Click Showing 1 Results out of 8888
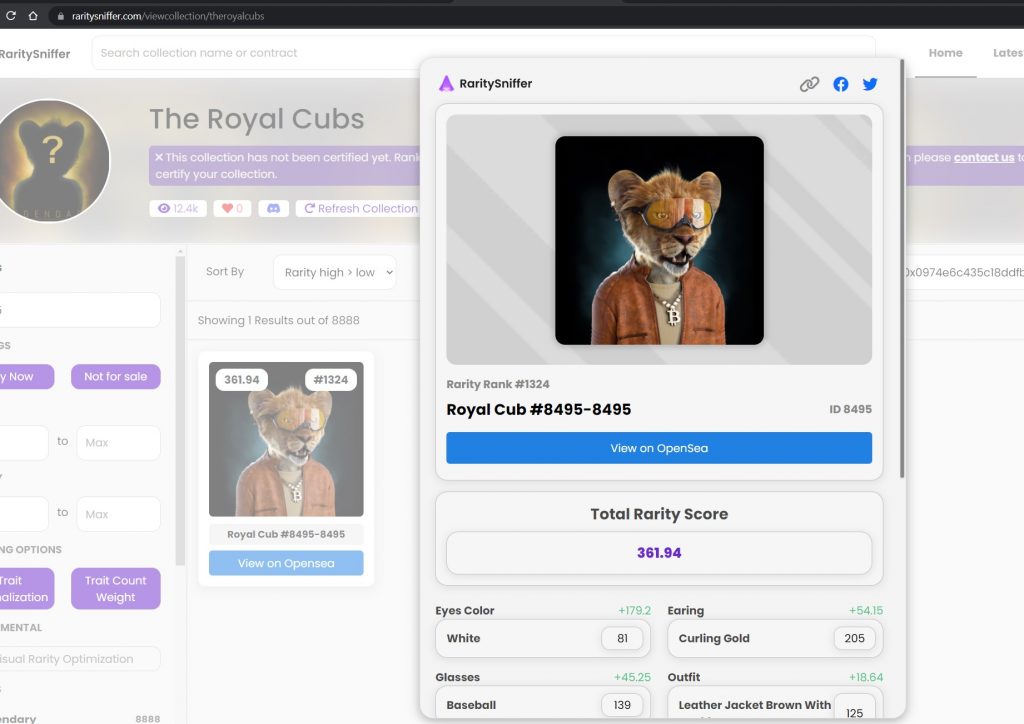 tap(279, 321)
